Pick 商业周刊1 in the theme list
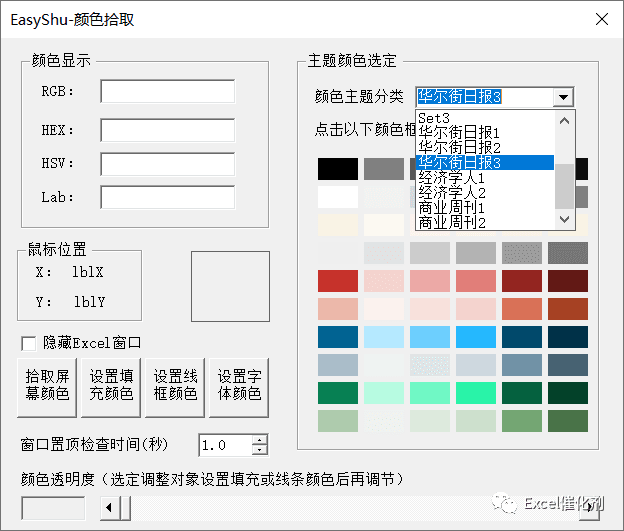624x531 pixels. 485,207
